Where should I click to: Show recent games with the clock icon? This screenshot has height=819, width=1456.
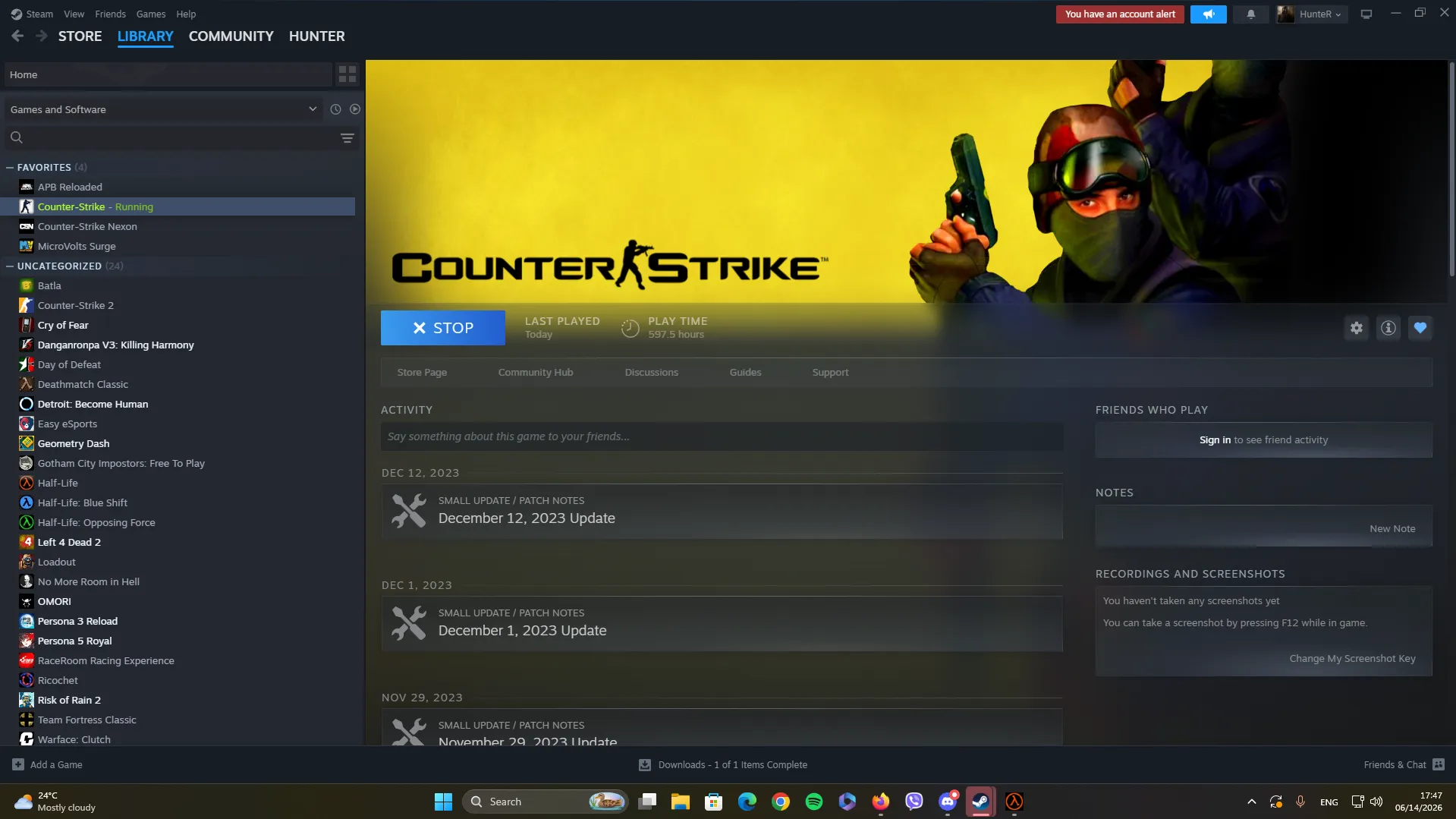(x=335, y=109)
